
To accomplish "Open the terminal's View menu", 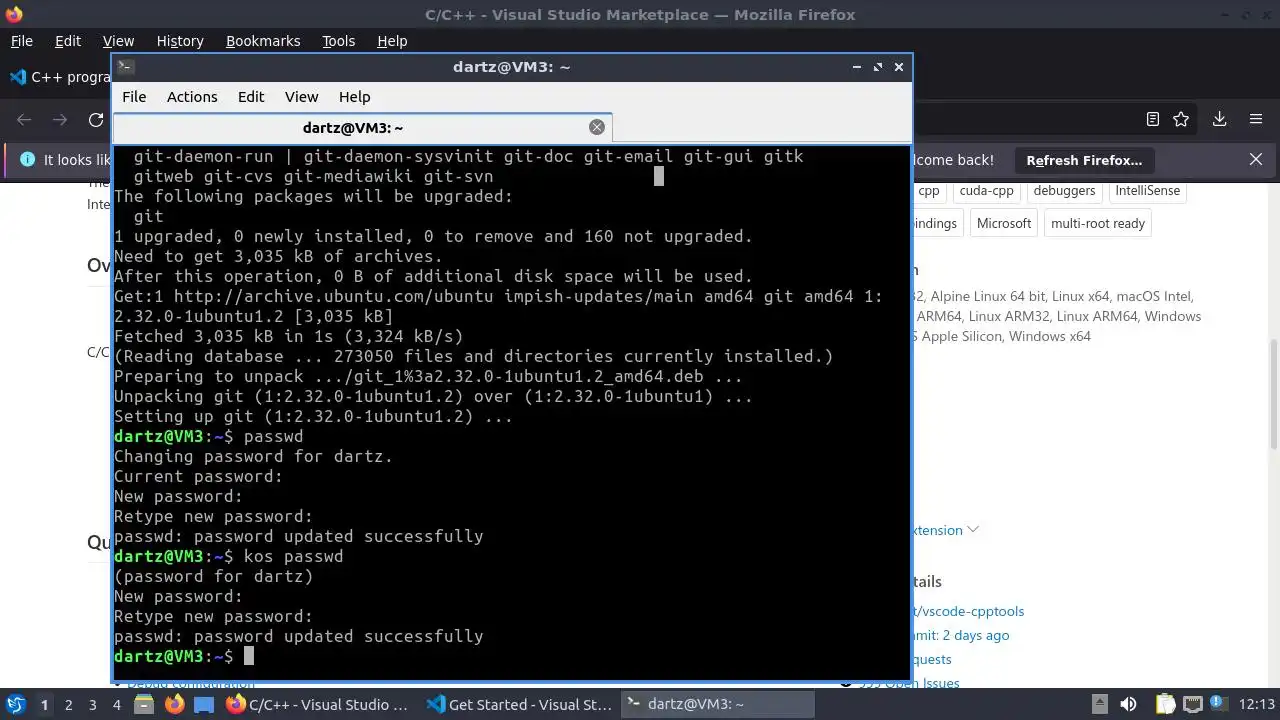I will (301, 97).
